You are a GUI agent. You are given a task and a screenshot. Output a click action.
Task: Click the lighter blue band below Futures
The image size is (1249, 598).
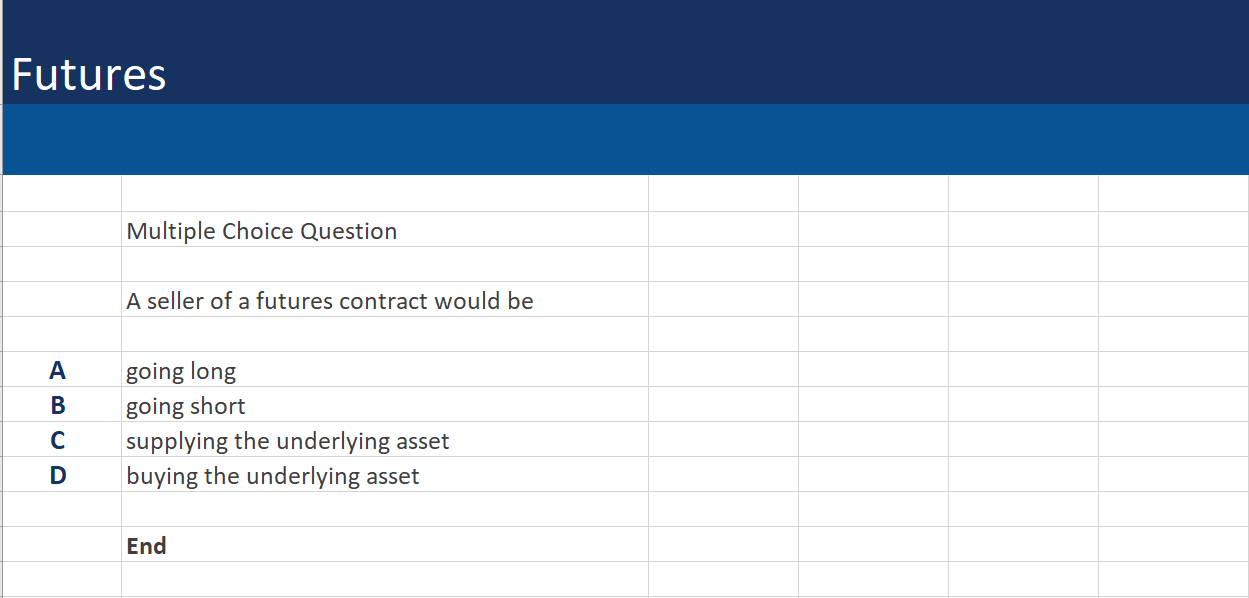coord(624,139)
